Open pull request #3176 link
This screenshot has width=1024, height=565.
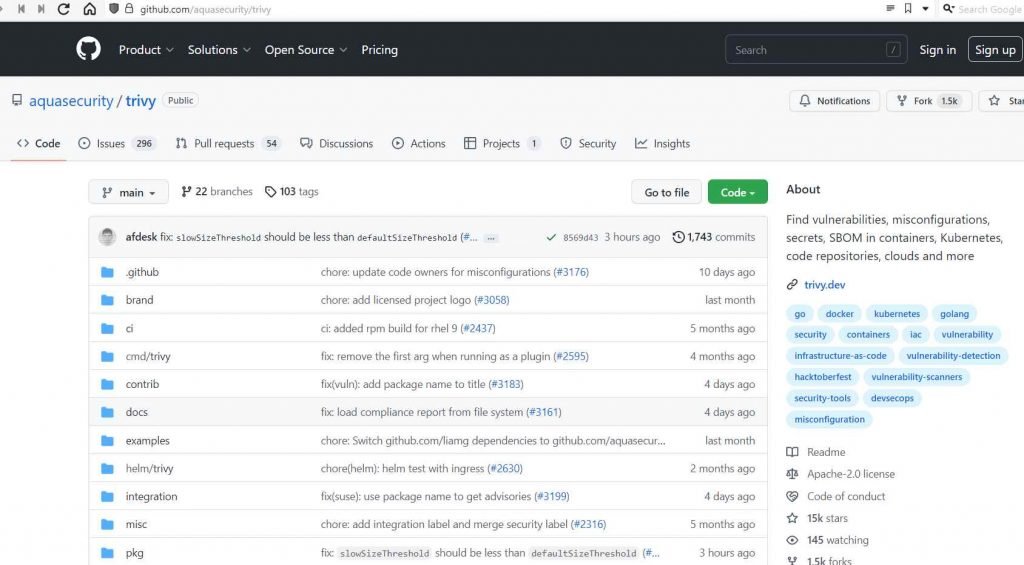coord(571,272)
